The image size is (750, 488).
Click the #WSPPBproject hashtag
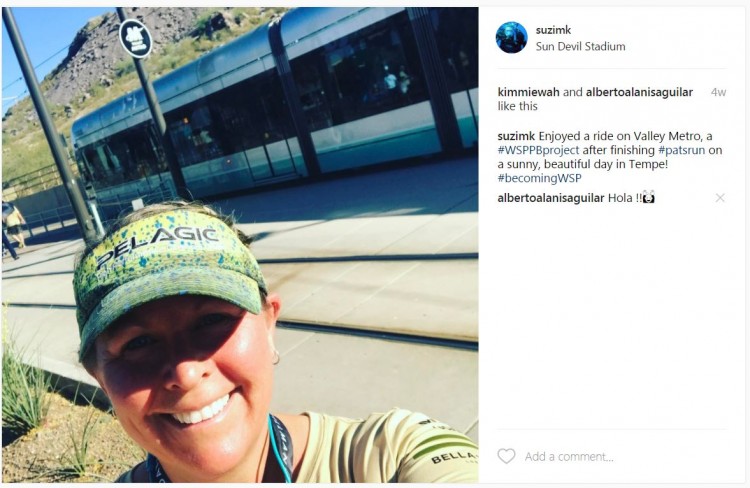click(538, 150)
